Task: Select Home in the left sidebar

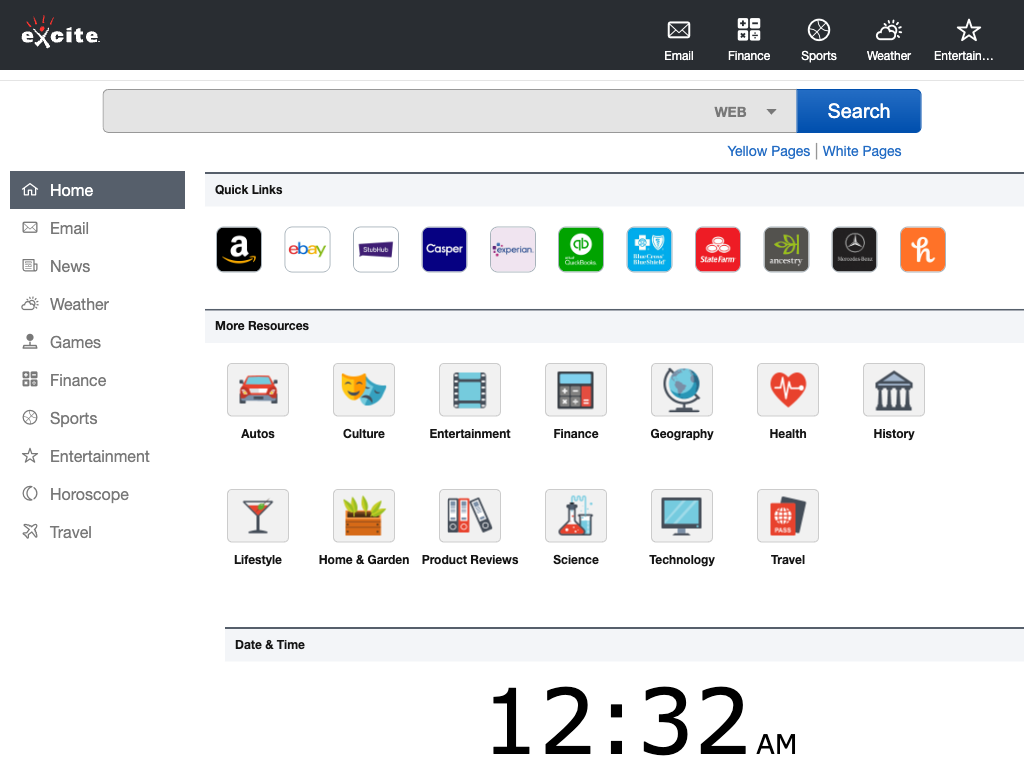Action: (x=97, y=190)
